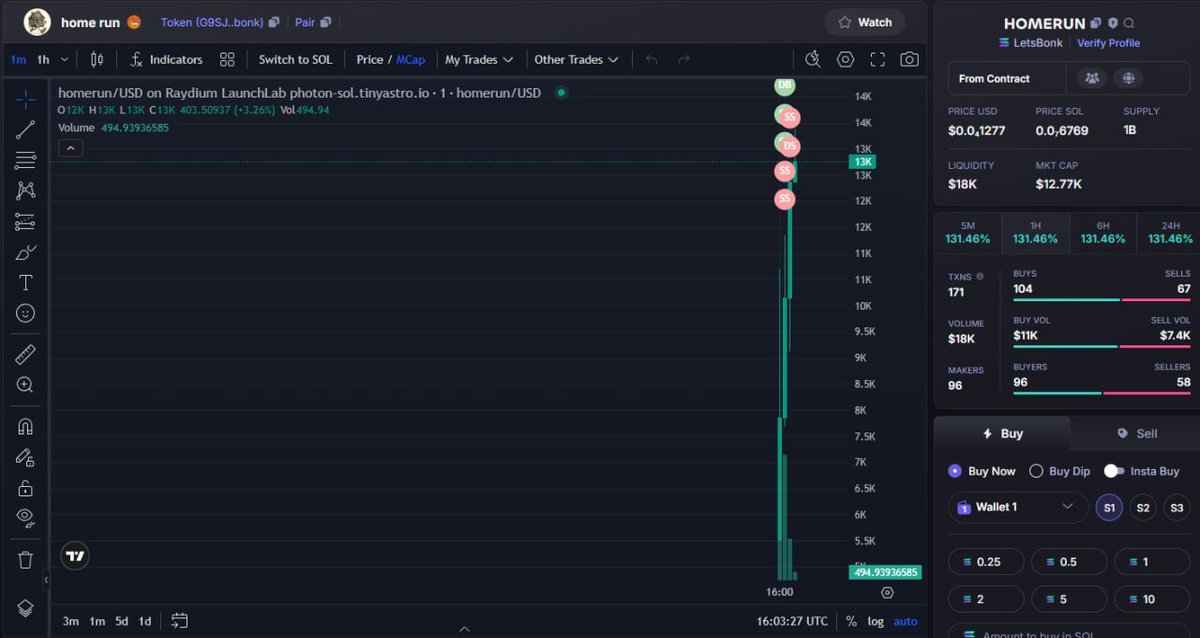
Task: Add token to watchlist with Watch
Action: [x=865, y=22]
